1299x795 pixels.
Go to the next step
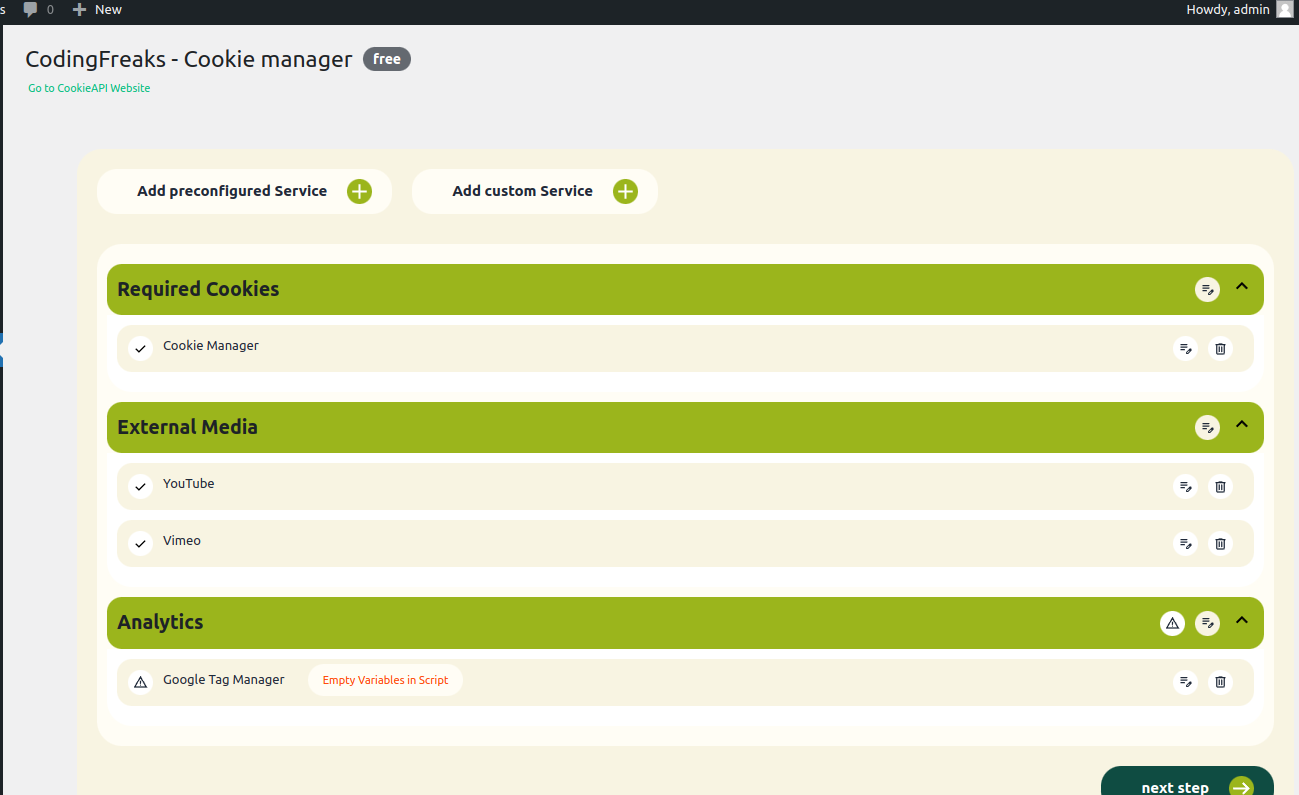pyautogui.click(x=1187, y=783)
